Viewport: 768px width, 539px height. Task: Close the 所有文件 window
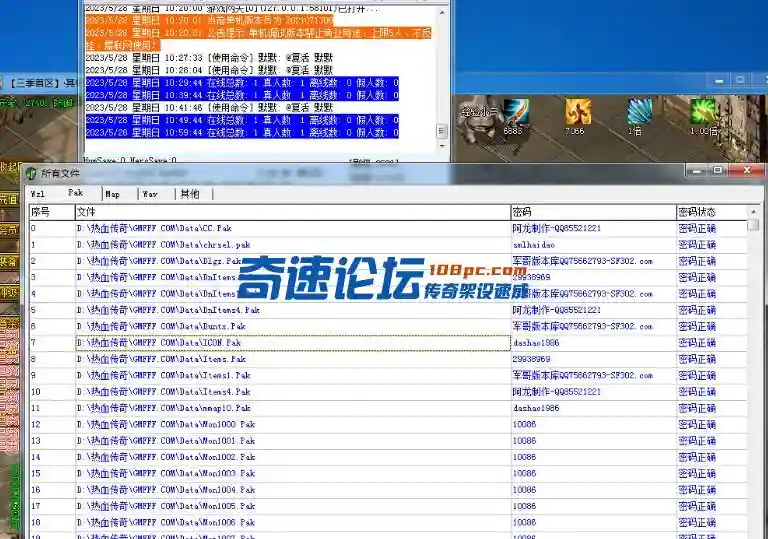click(x=746, y=170)
